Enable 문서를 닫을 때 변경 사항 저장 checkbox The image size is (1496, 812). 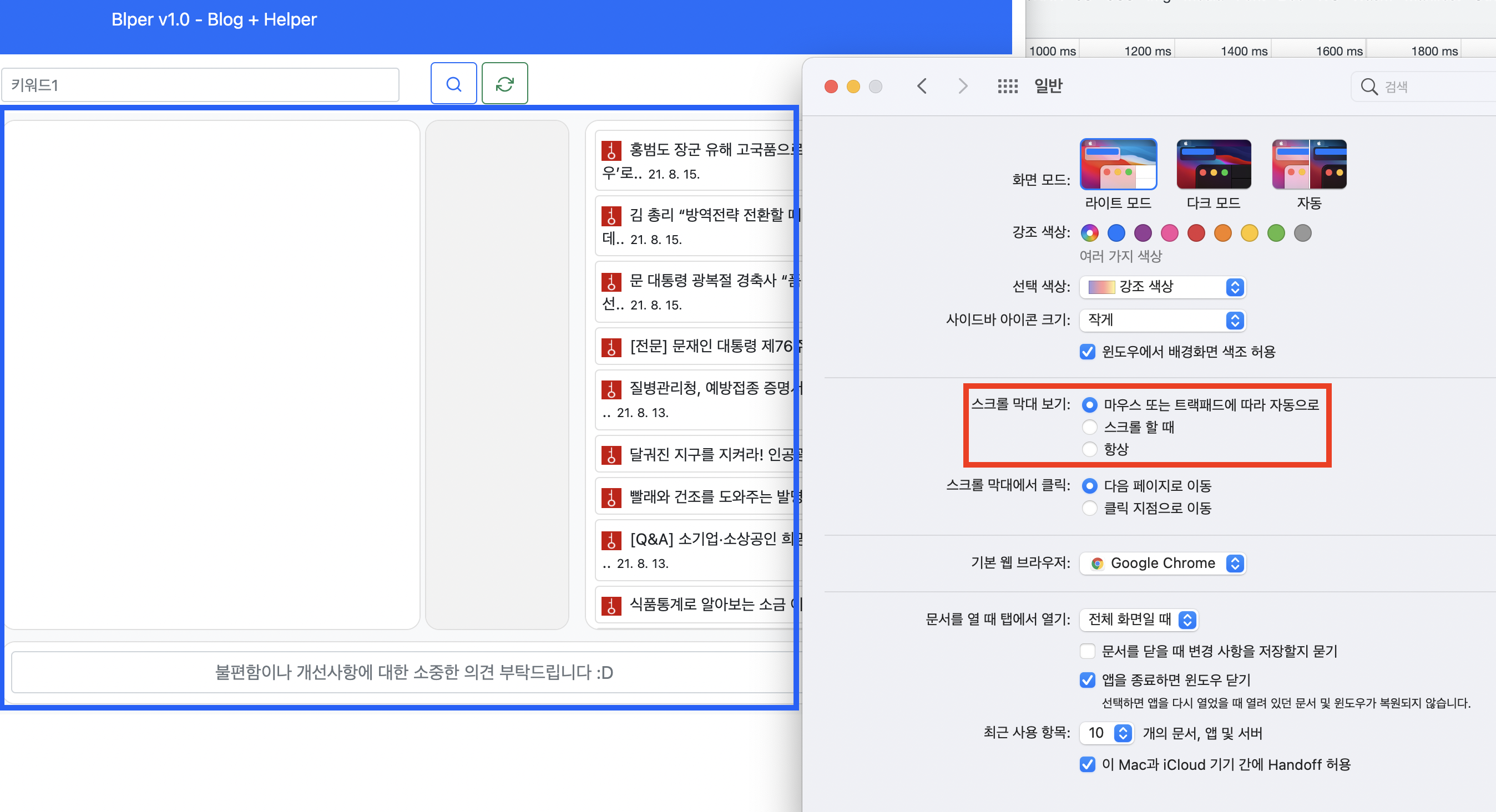tap(1087, 651)
